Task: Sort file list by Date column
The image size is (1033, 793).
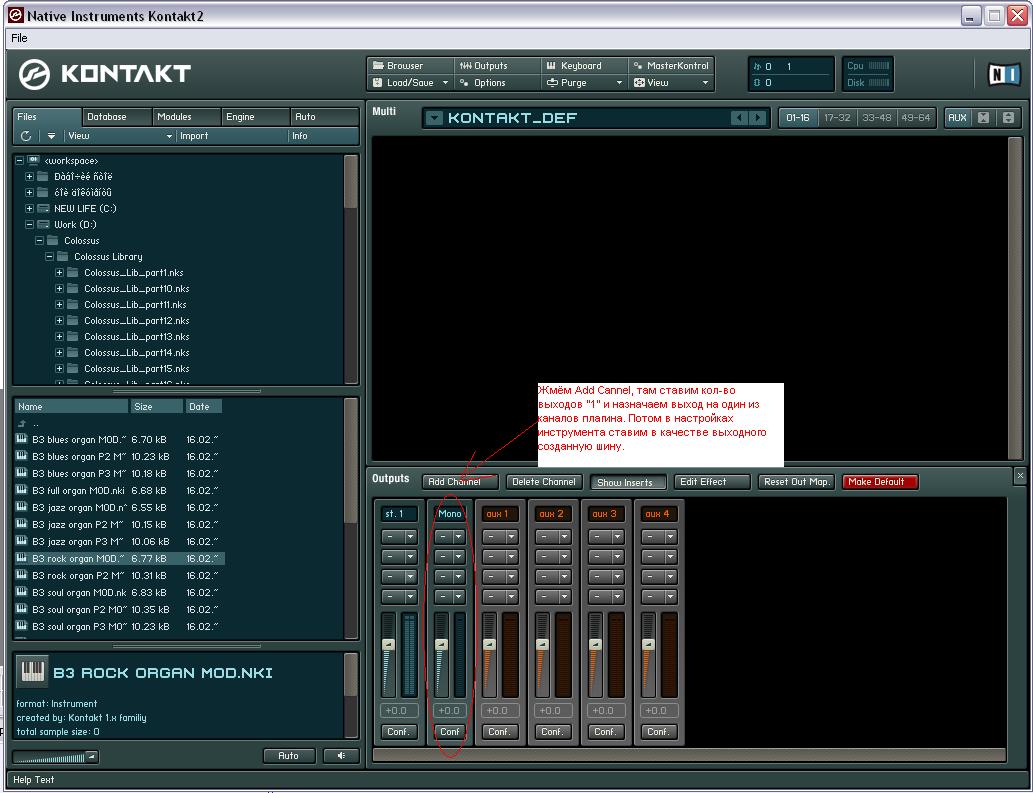Action: click(x=203, y=406)
